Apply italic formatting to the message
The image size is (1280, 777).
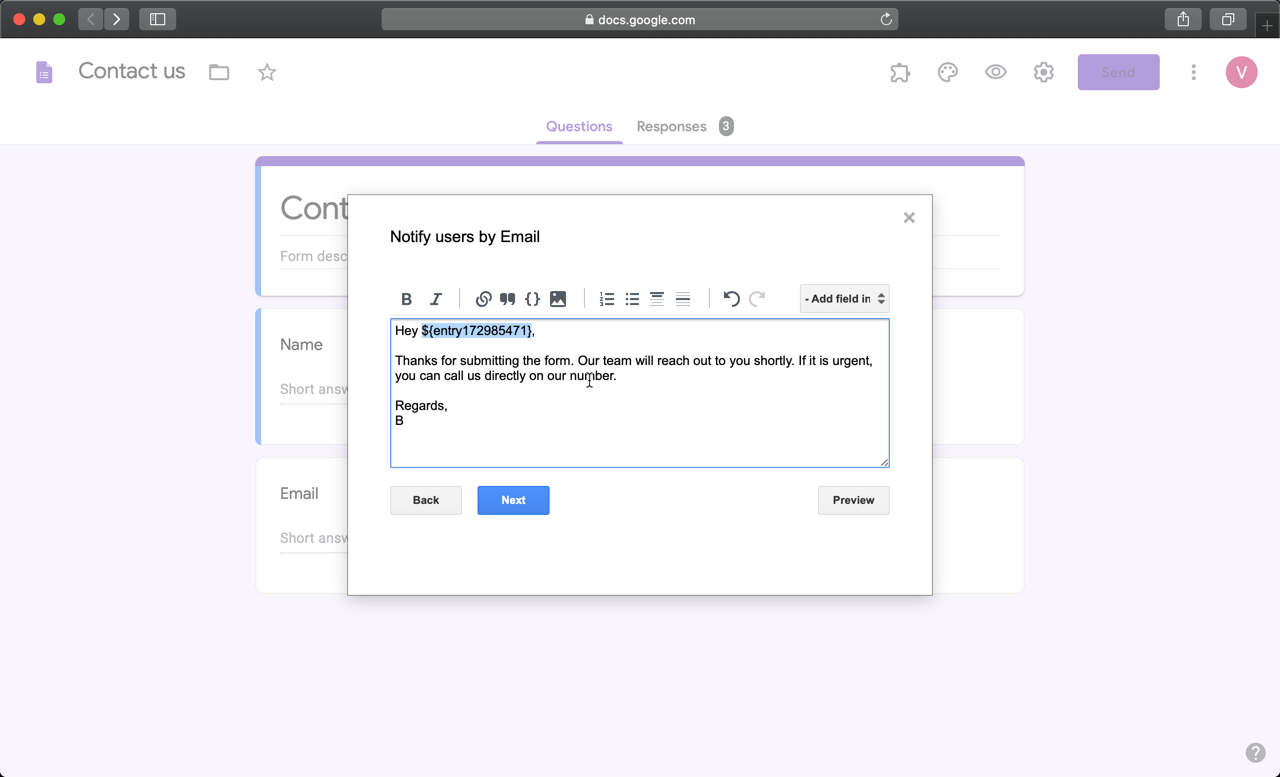(435, 298)
